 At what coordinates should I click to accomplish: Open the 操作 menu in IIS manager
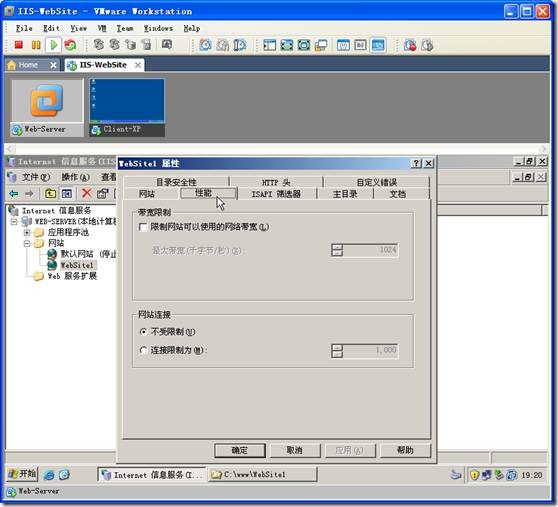tap(75, 177)
